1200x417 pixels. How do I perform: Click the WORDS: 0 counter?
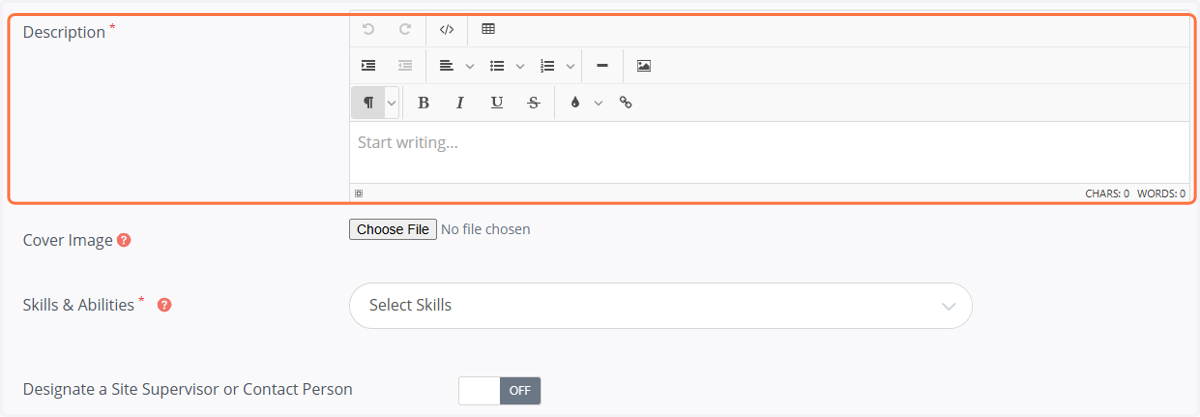(x=1161, y=194)
